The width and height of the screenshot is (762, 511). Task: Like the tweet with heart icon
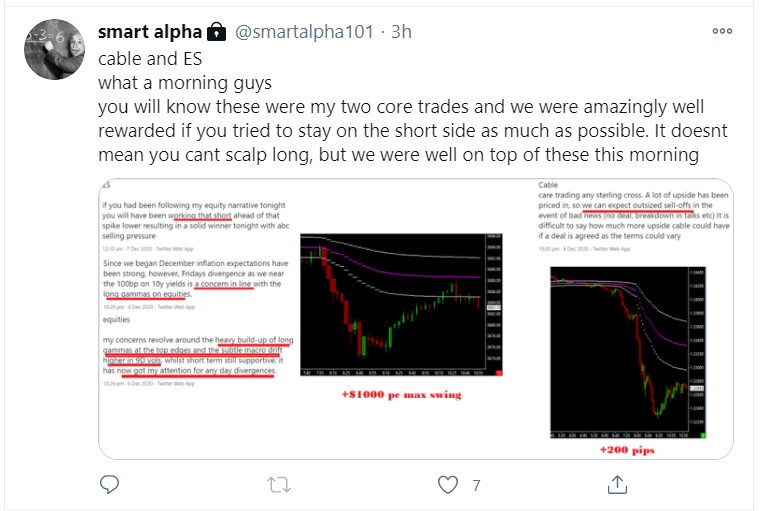coord(449,485)
